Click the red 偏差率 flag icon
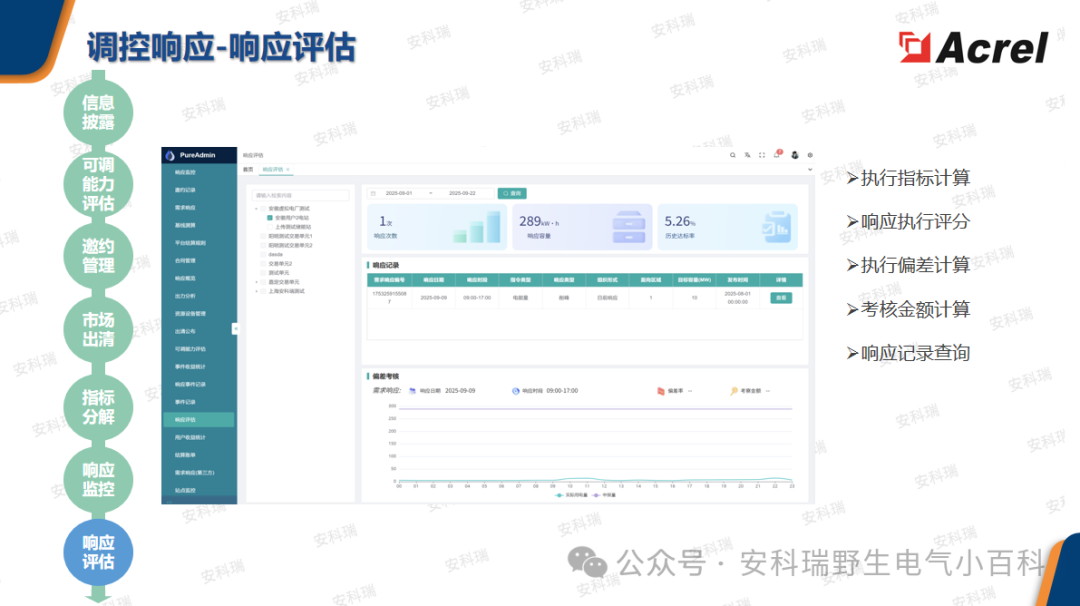The image size is (1080, 606). (660, 390)
